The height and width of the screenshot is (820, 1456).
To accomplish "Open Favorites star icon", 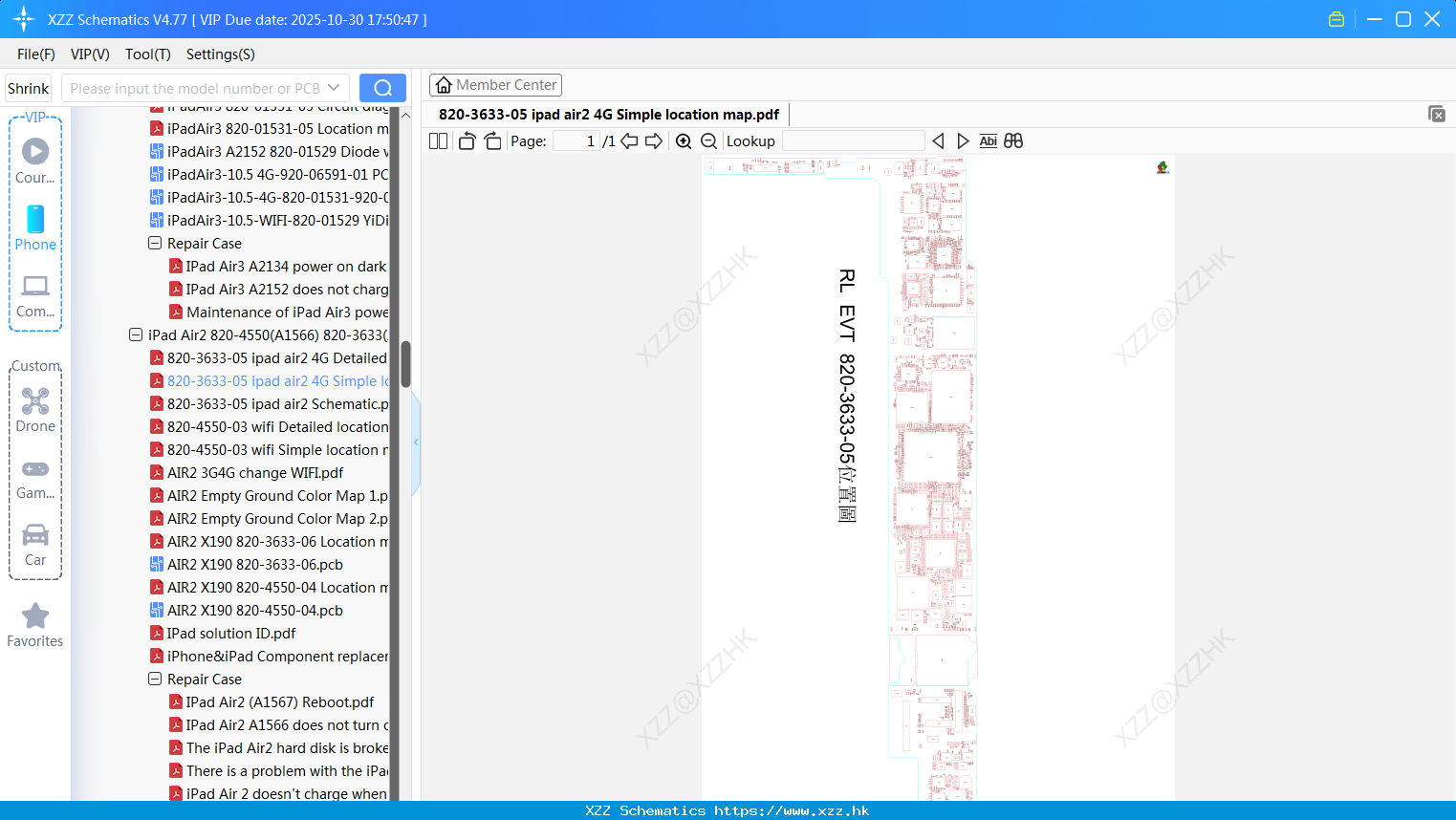I will tap(35, 625).
